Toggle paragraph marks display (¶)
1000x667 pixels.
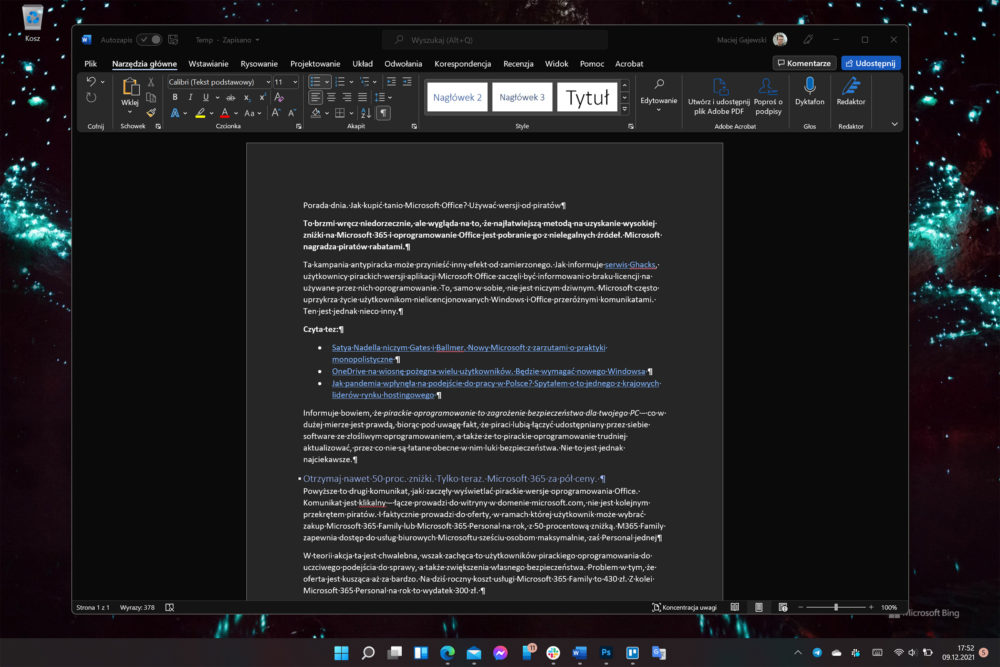[383, 113]
